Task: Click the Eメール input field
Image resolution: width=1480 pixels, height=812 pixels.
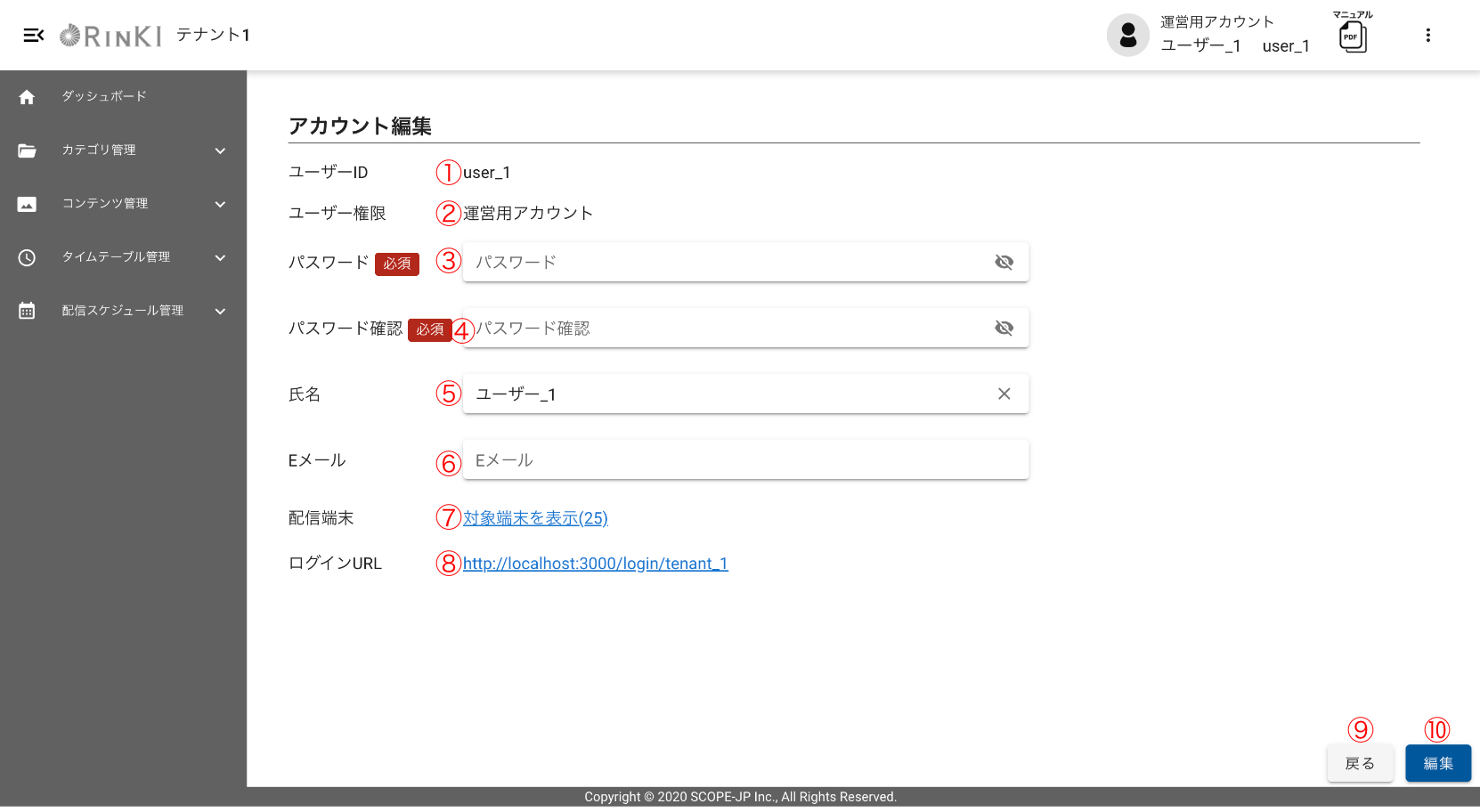Action: (744, 460)
